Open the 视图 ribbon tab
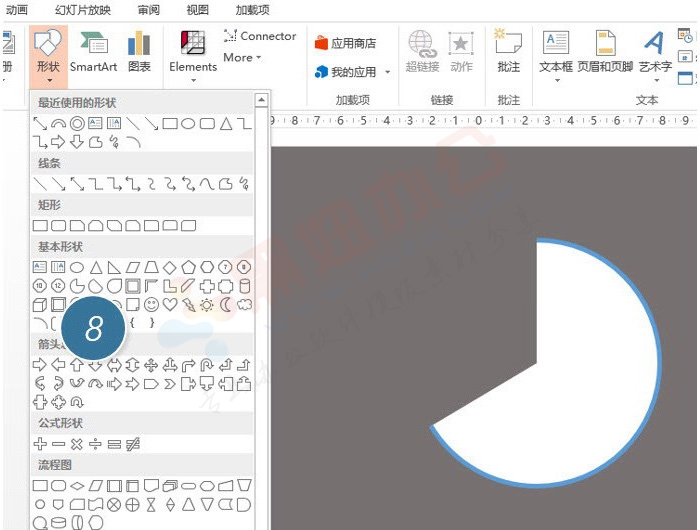Viewport: 700px width, 530px height. coord(198,10)
